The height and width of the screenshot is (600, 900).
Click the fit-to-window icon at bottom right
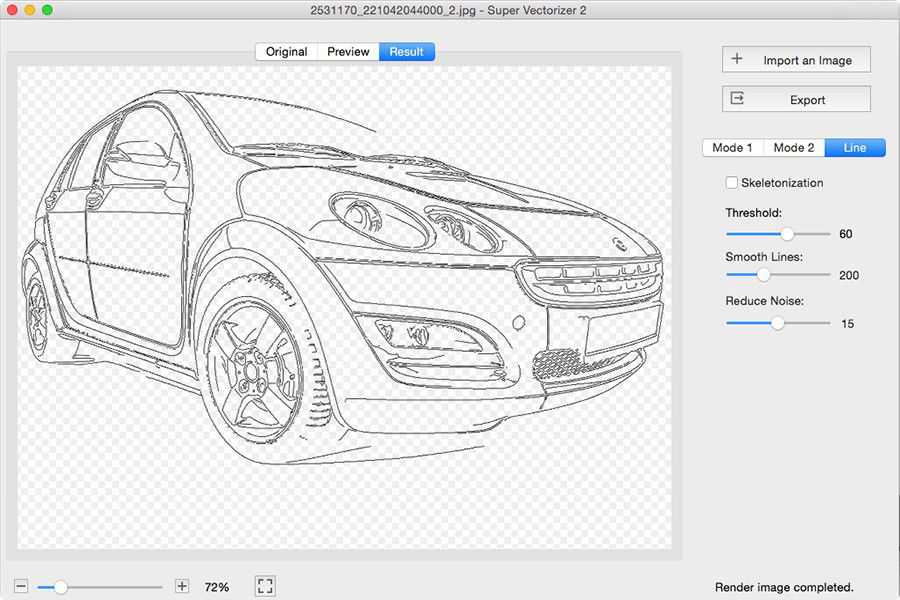[x=265, y=586]
